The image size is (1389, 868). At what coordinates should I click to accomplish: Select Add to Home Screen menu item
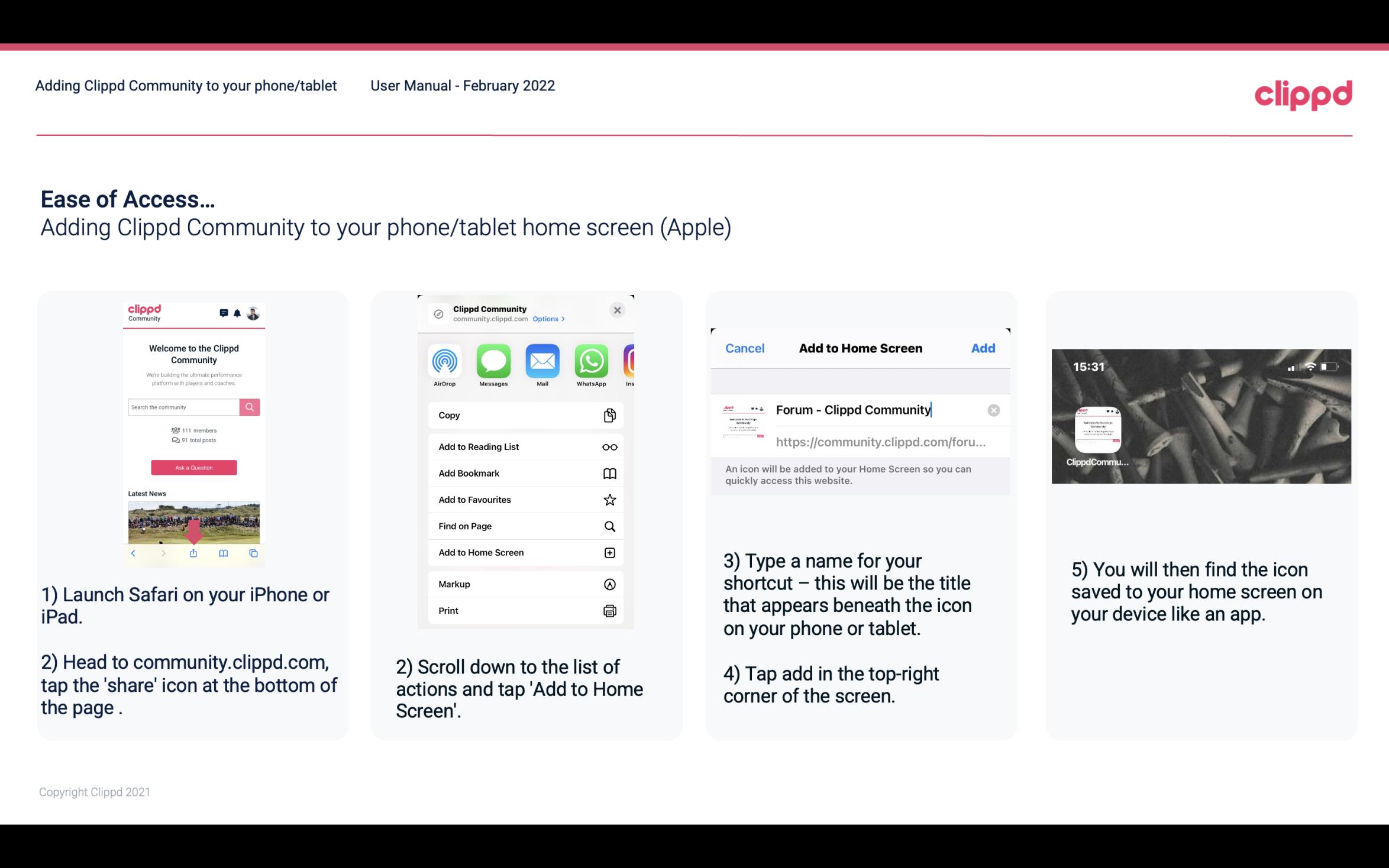523,552
